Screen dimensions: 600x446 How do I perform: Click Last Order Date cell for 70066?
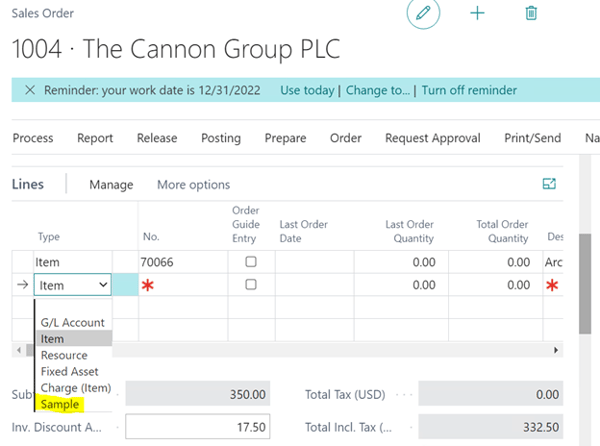pos(315,262)
